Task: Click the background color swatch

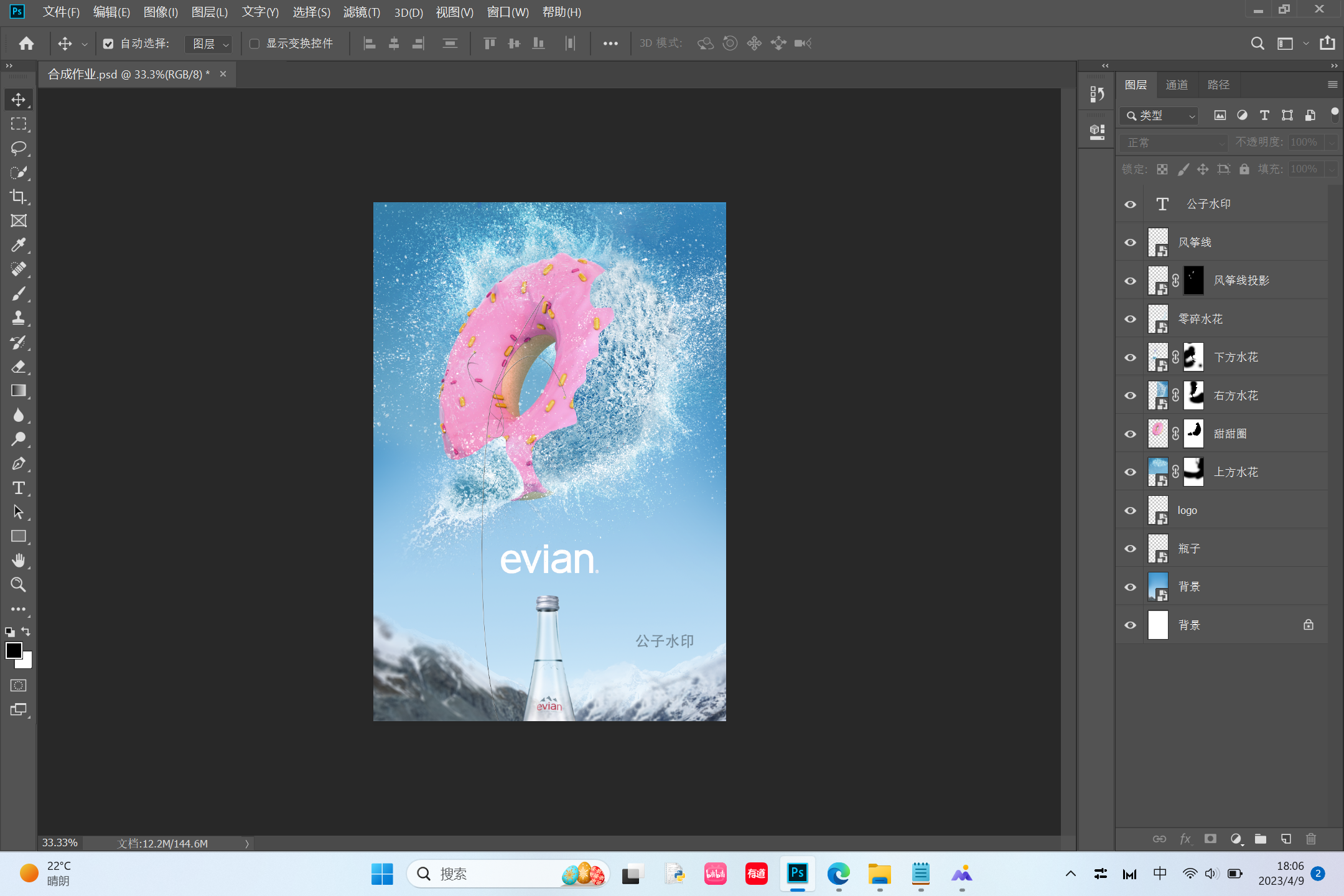Action: point(27,662)
